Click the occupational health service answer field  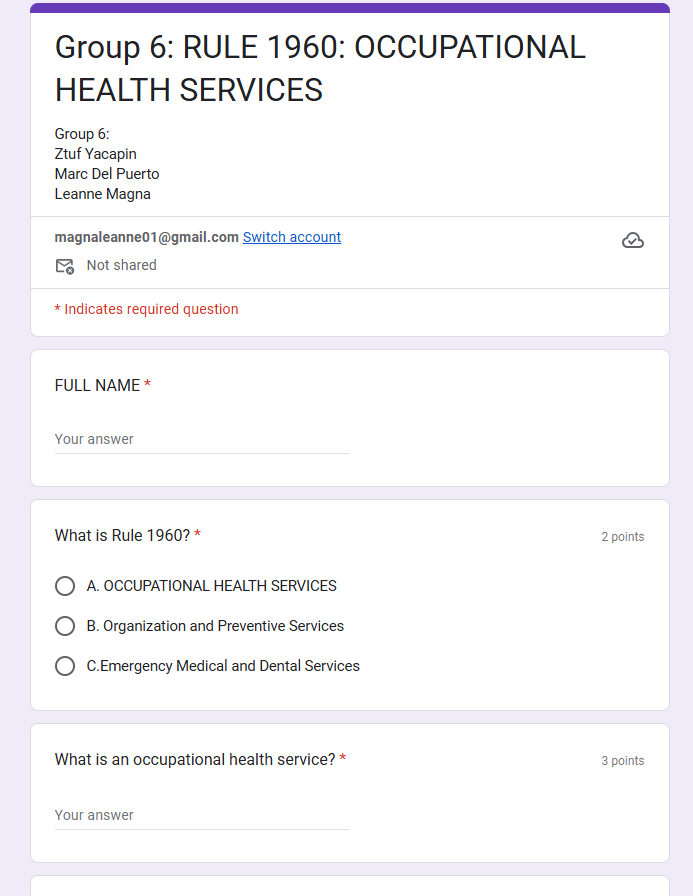(x=202, y=815)
